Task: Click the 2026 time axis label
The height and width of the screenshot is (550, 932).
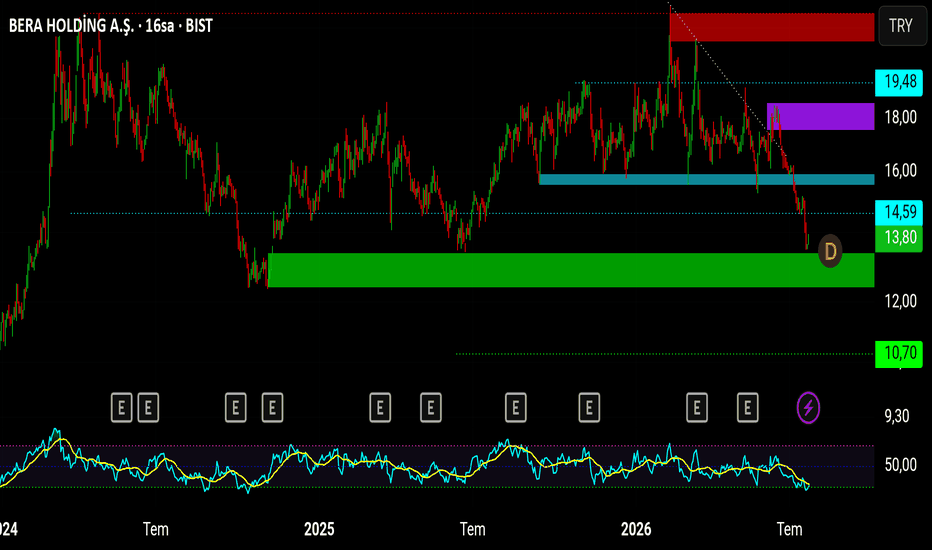Action: (636, 529)
